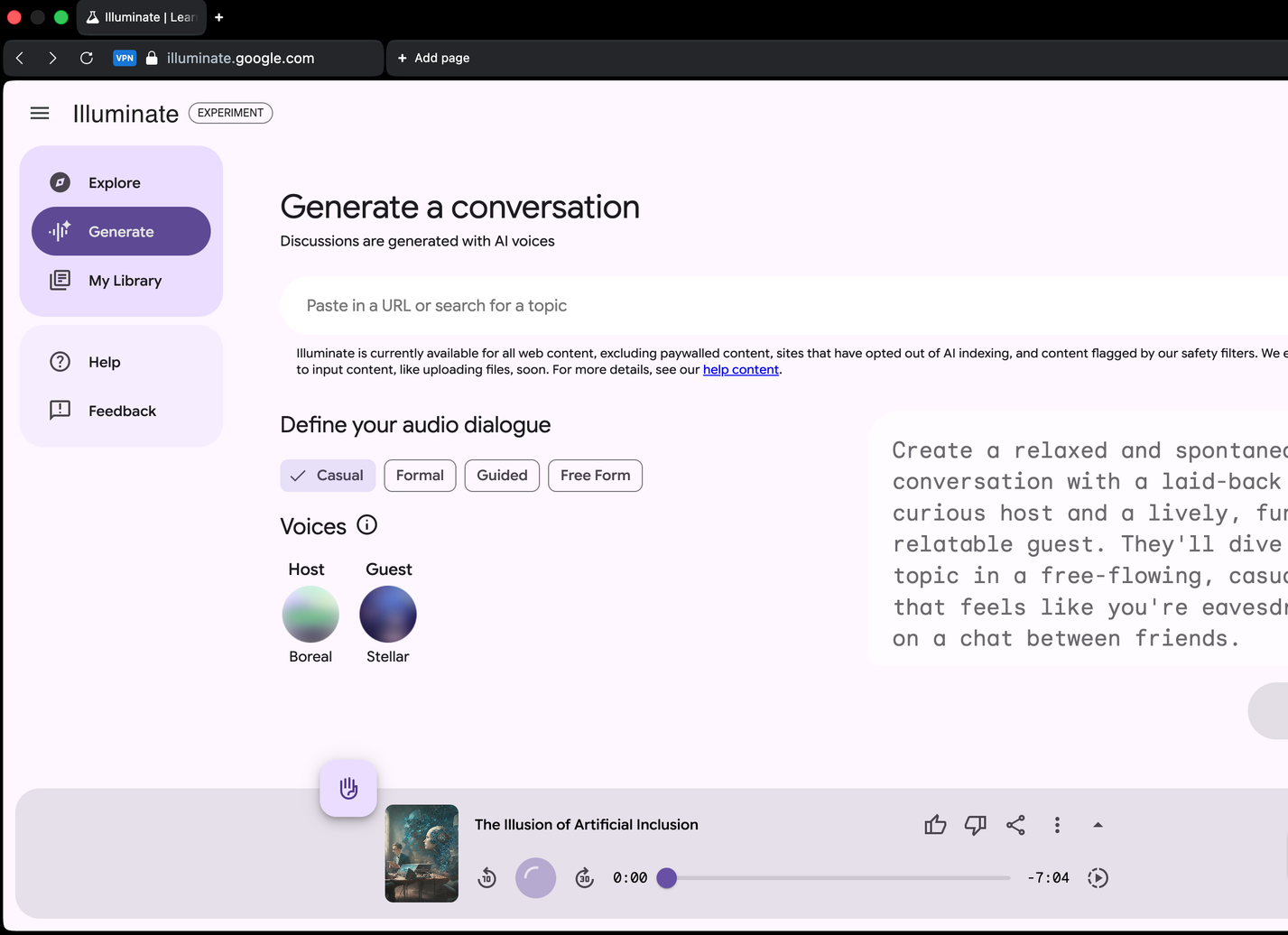
Task: Click the Voices info icon
Action: [366, 525]
